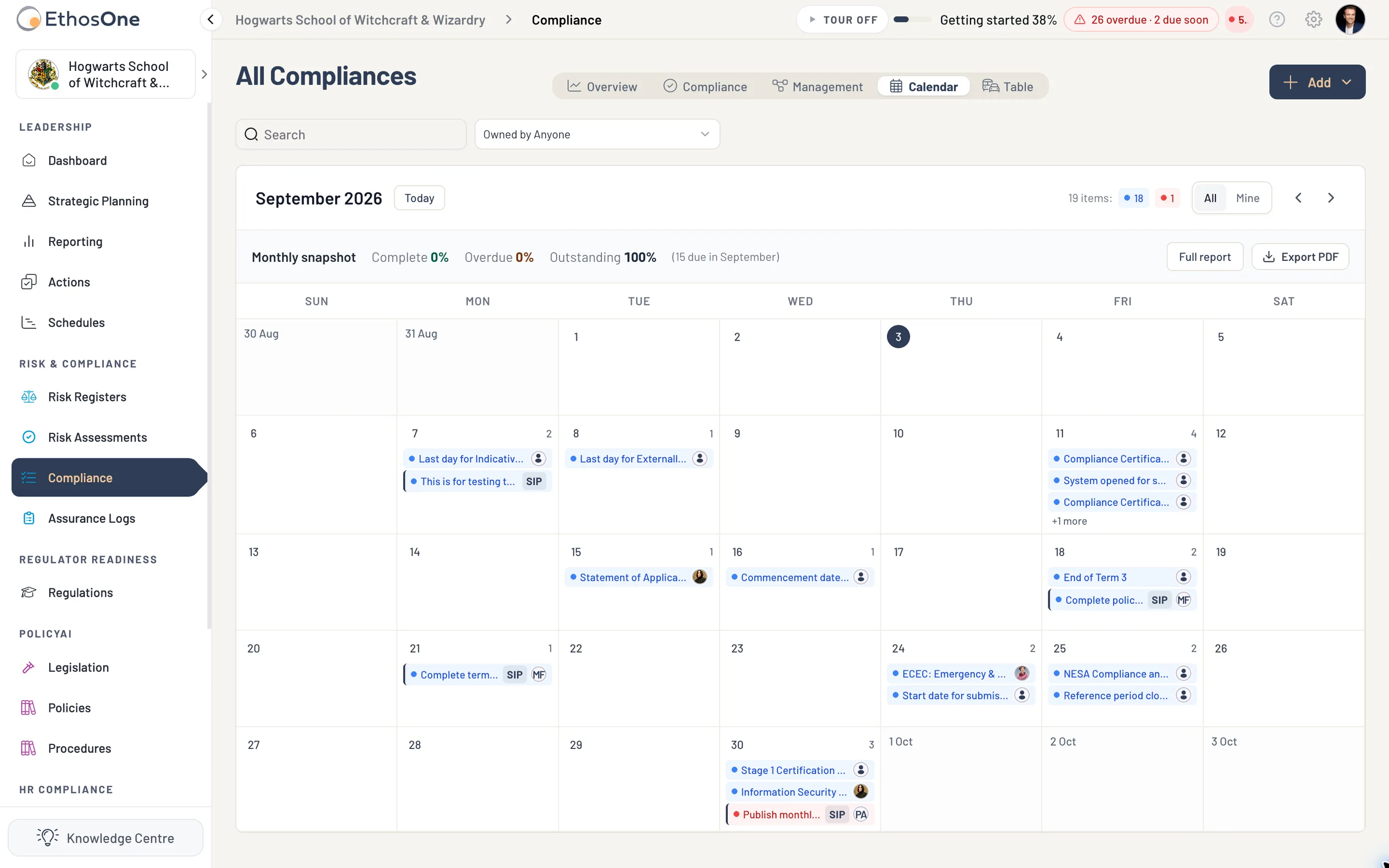Image resolution: width=1389 pixels, height=868 pixels.
Task: Click the Getting started progress bar
Action: pos(913,19)
